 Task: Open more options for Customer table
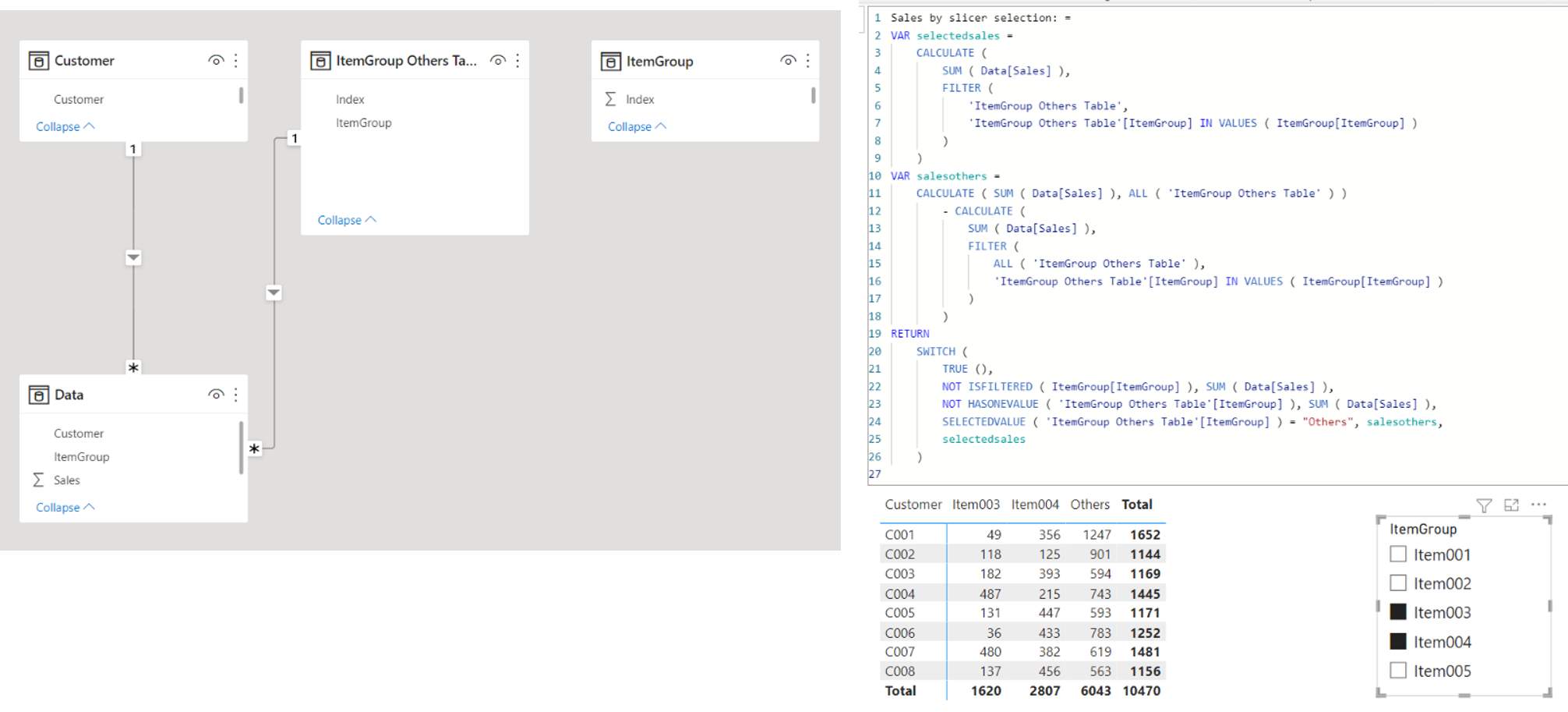click(x=236, y=61)
